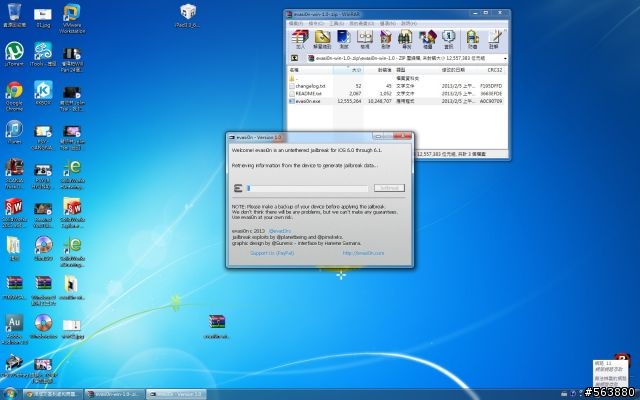640x400 pixels.
Task: Open the http://evasi0n.com link
Action: coord(363,253)
